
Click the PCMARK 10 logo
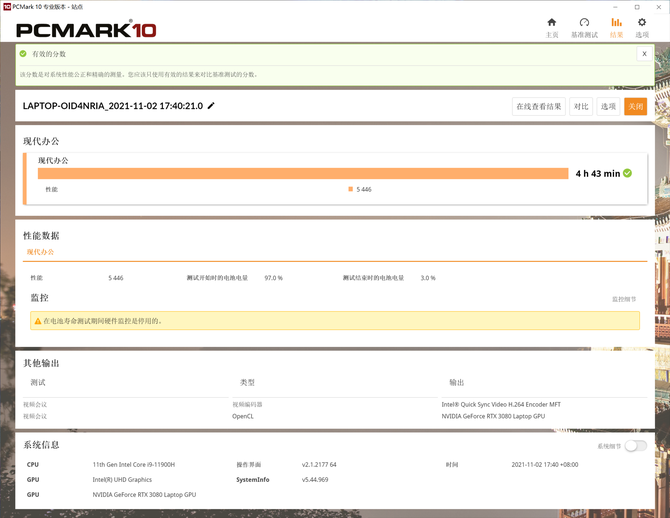pos(86,29)
